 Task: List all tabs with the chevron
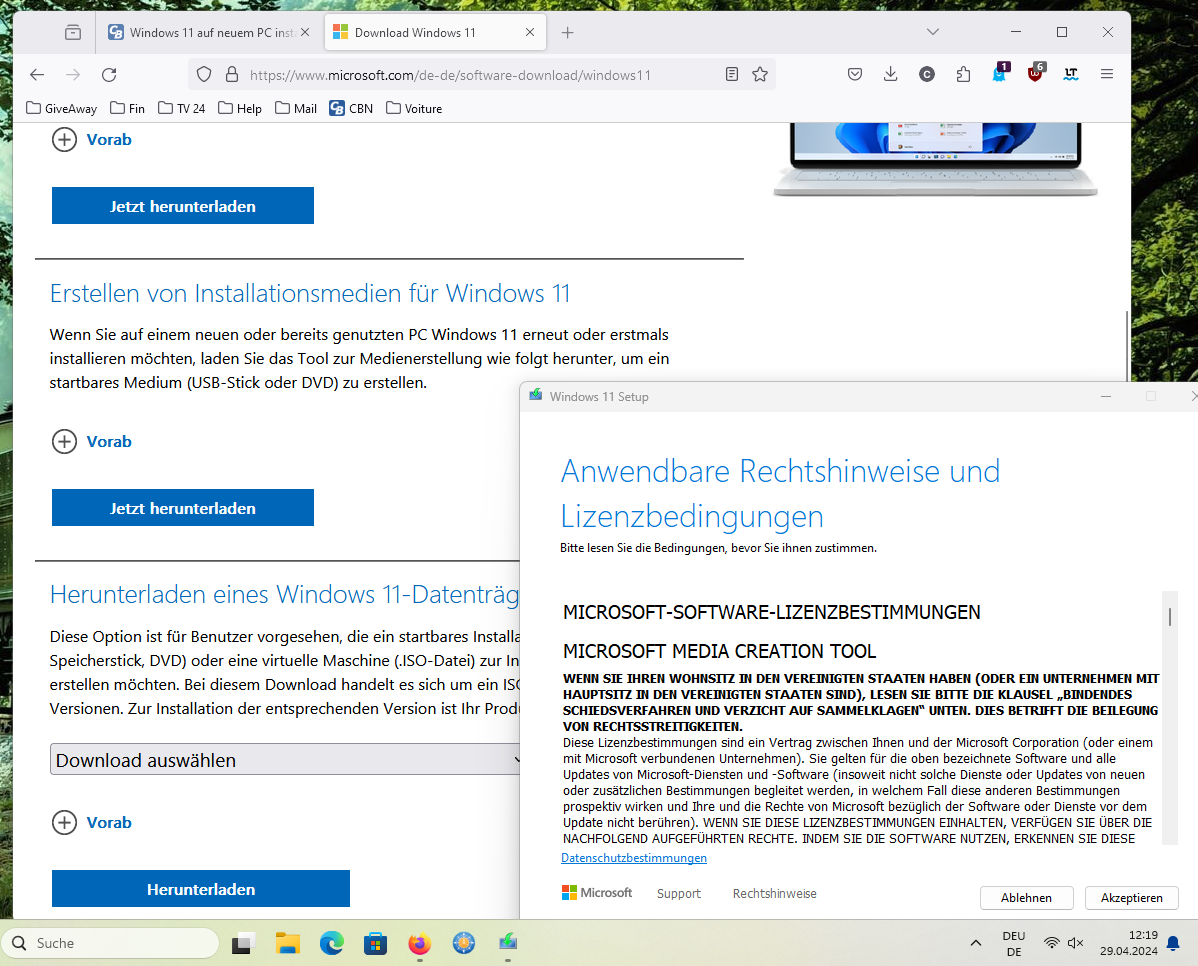pos(932,32)
